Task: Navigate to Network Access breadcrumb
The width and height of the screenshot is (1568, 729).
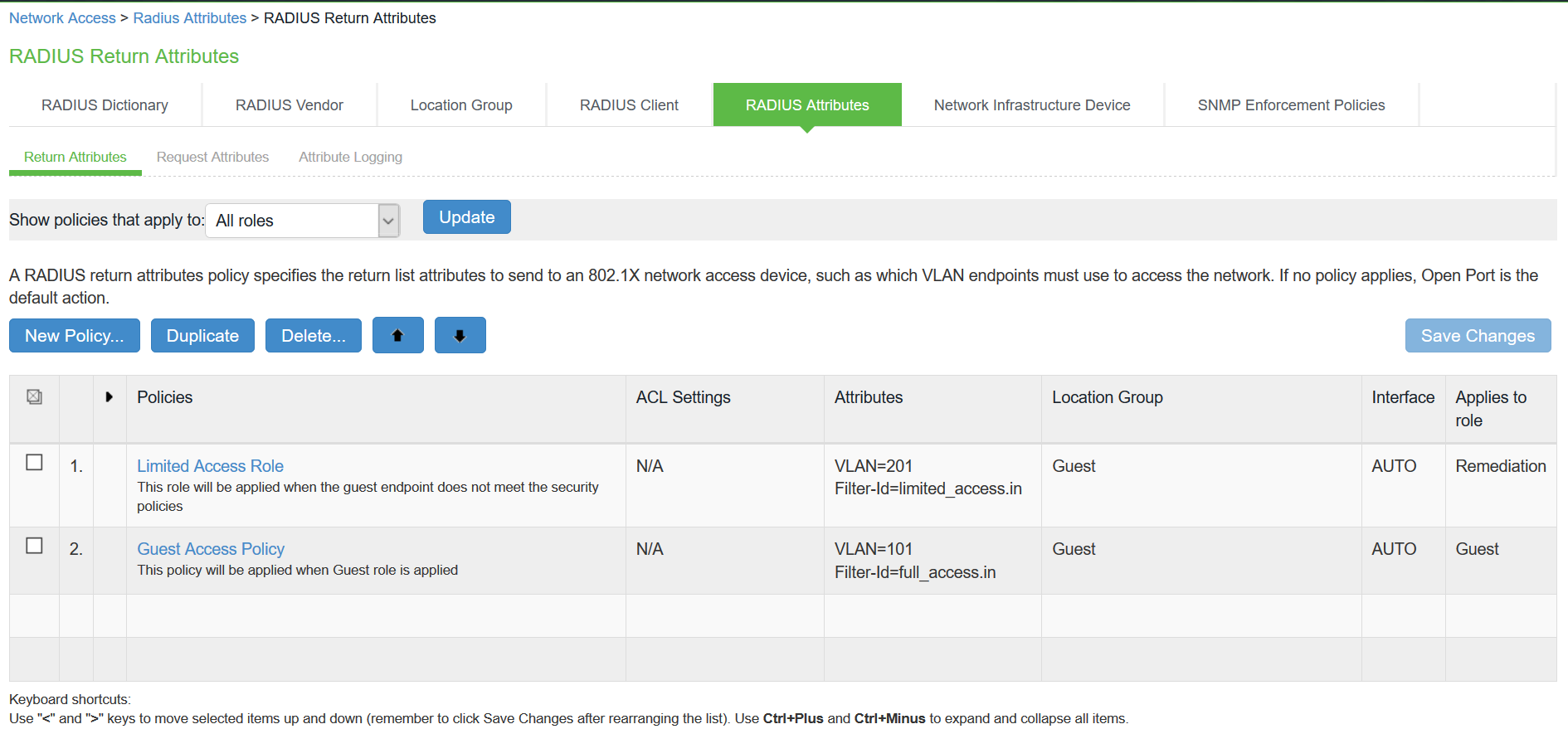Action: click(62, 18)
